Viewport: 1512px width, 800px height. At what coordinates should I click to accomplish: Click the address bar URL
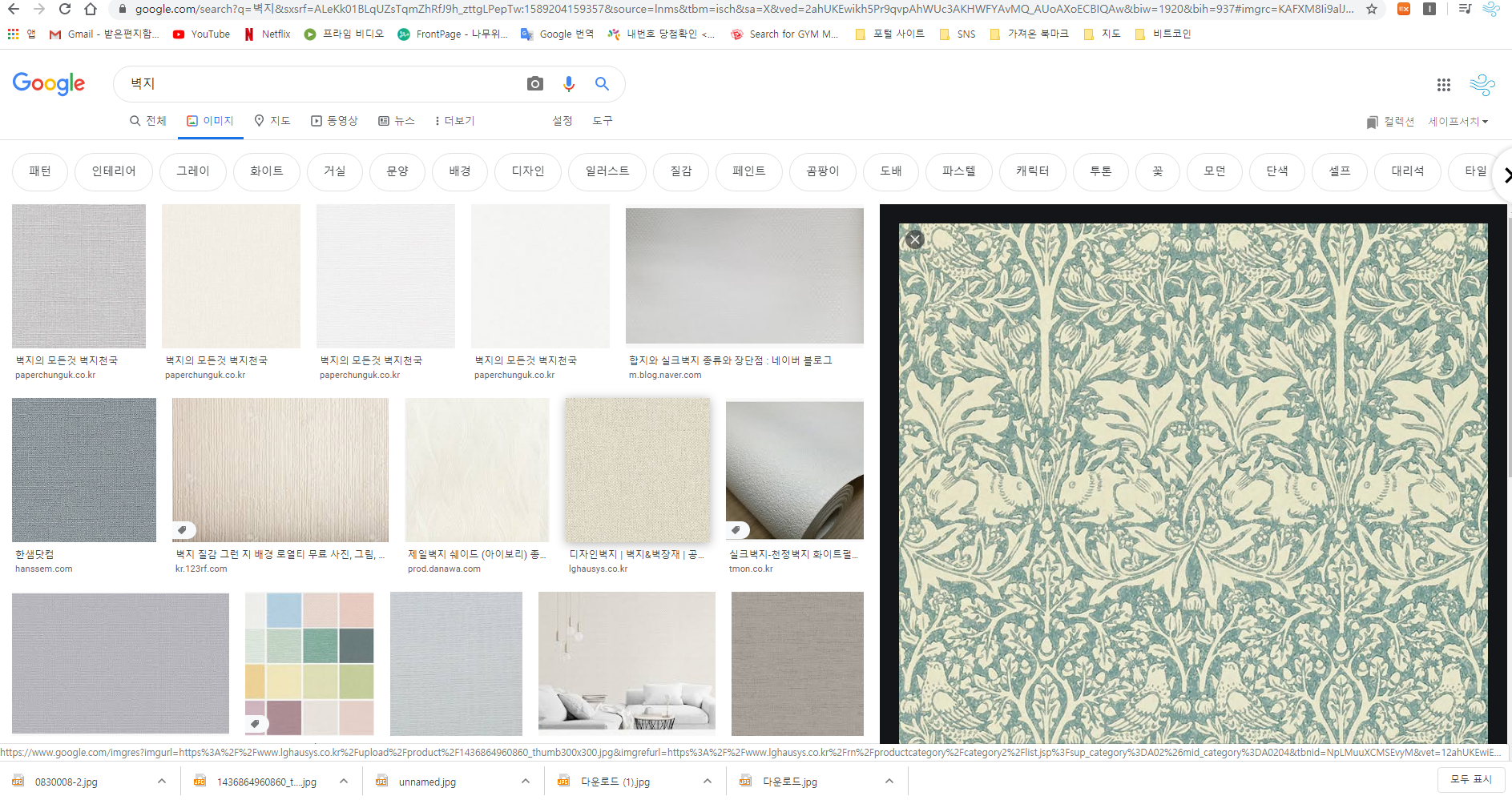(x=744, y=9)
